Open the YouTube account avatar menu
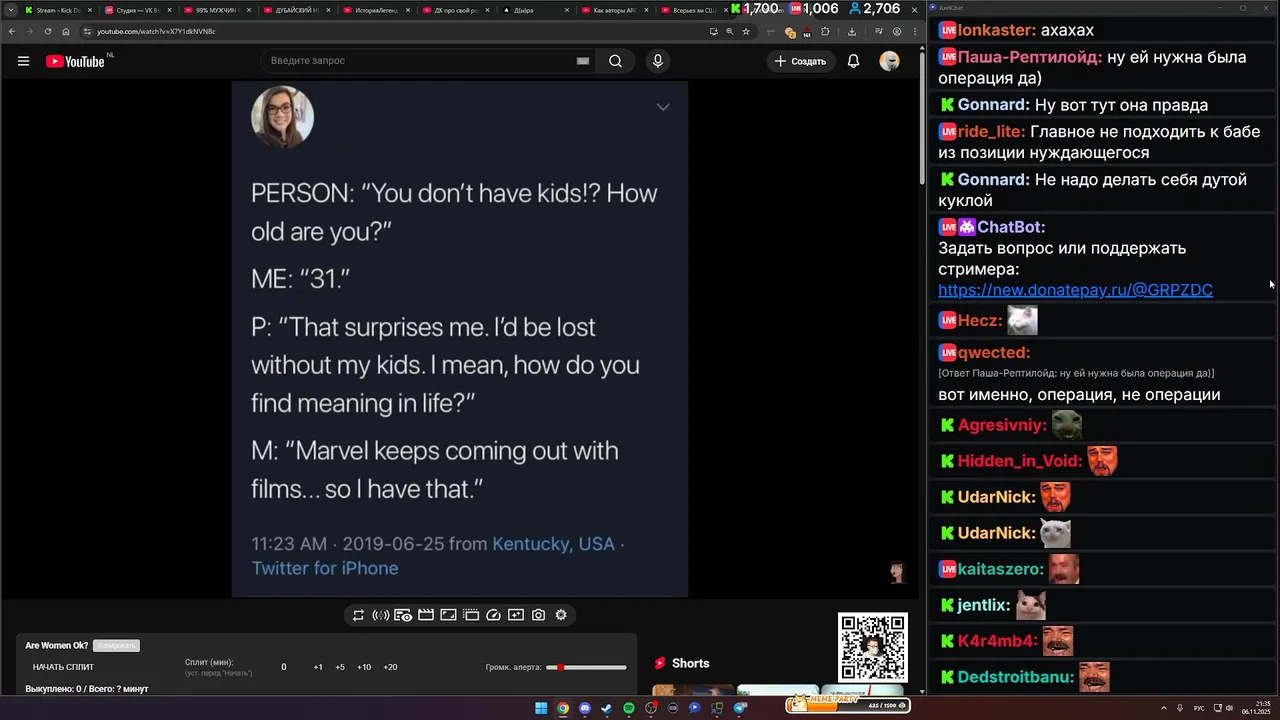Screen dimensions: 1280x720 click(889, 61)
